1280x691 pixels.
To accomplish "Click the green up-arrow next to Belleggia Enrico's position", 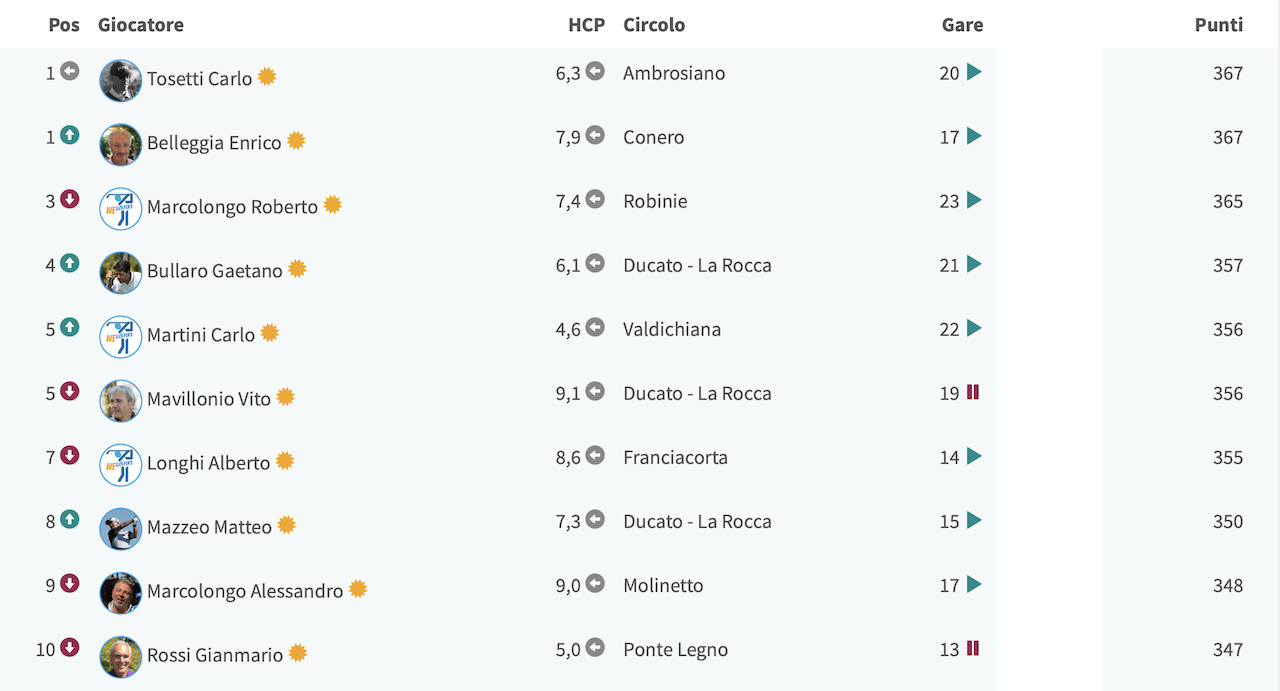I will pos(69,135).
